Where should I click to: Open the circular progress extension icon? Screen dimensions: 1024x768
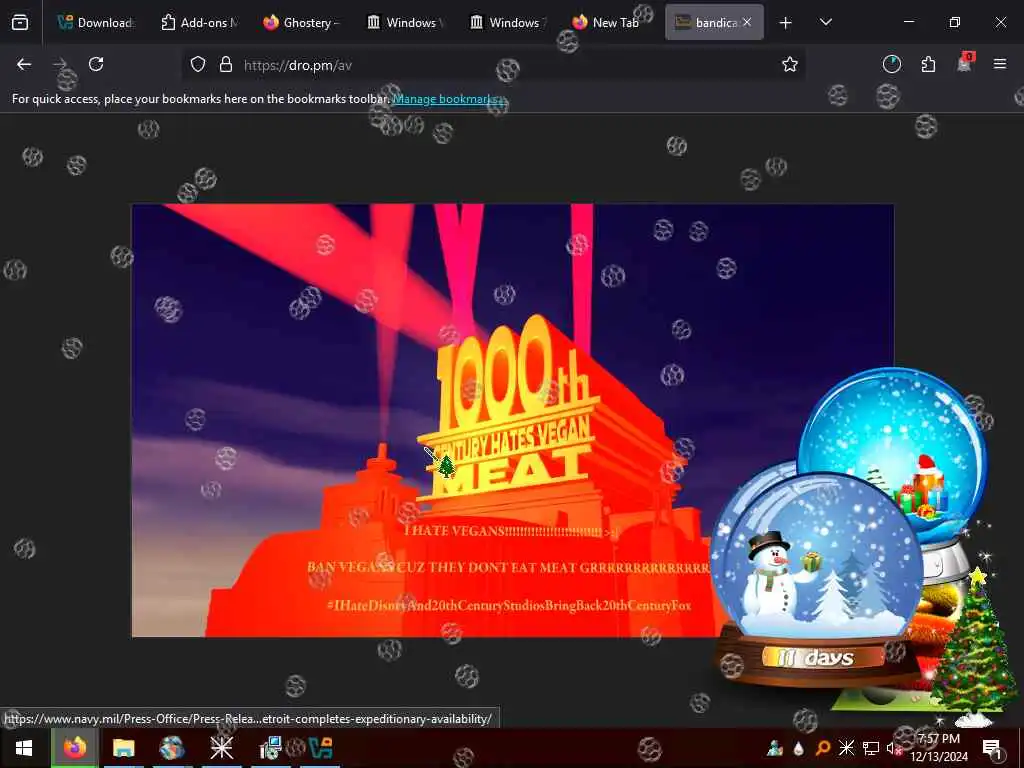click(891, 64)
